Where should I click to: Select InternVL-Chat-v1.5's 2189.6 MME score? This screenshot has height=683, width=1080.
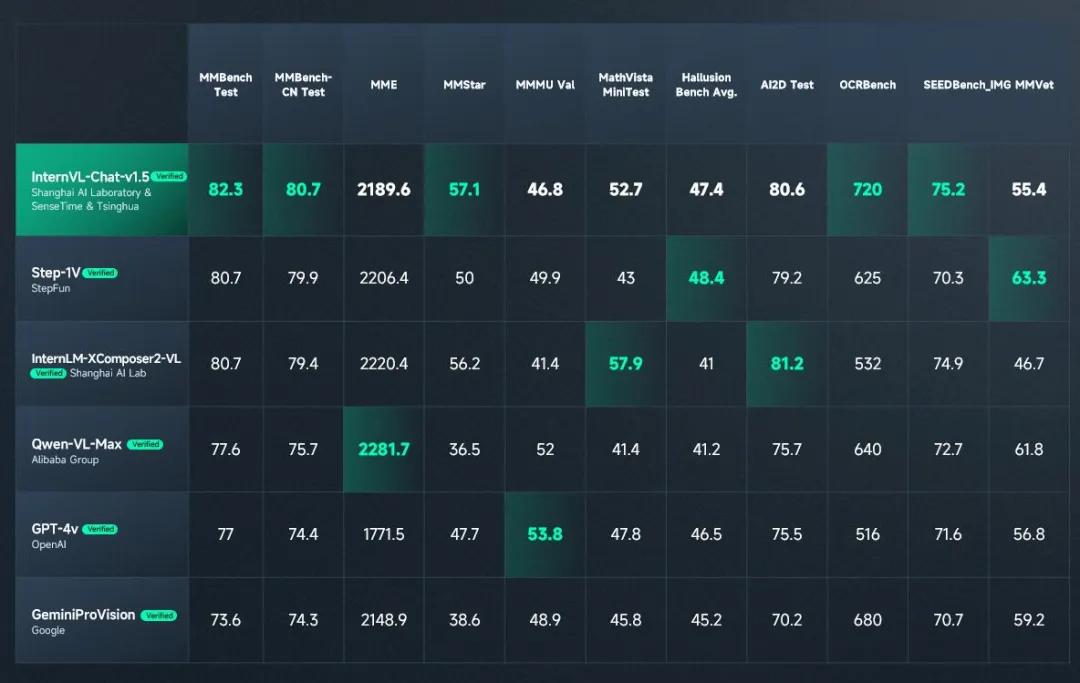point(384,189)
